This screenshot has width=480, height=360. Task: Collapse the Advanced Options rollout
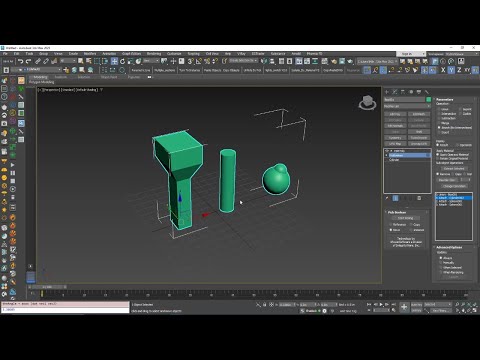(x=449, y=247)
